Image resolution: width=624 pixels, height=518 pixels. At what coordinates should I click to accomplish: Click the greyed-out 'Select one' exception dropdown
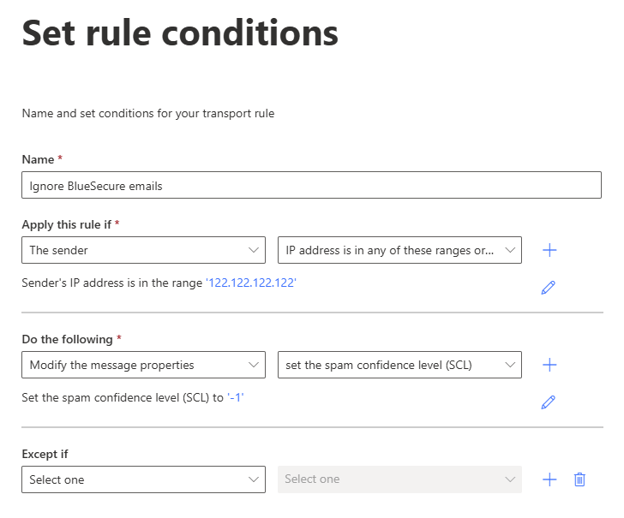pos(400,479)
